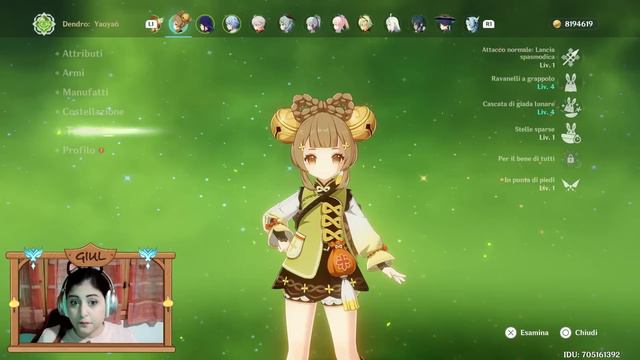Open the Attributi menu entry

[82, 53]
